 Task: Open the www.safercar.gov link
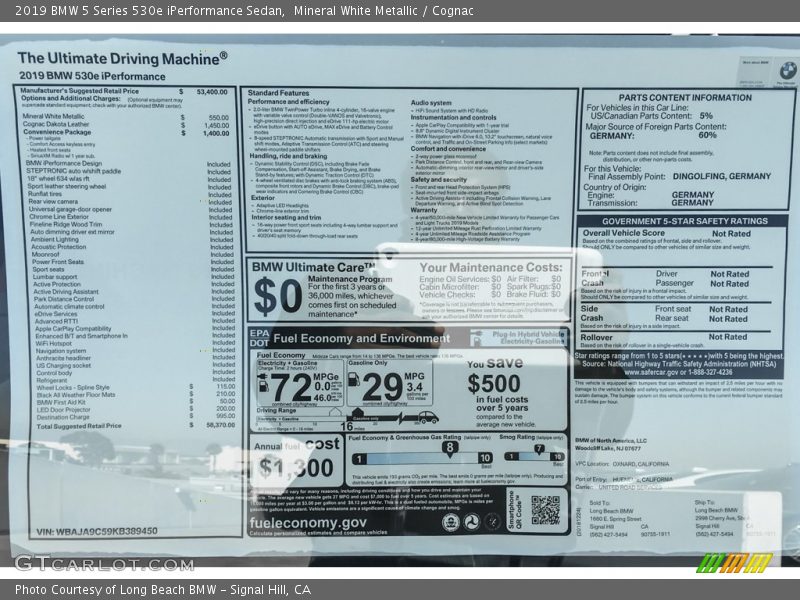coord(654,372)
